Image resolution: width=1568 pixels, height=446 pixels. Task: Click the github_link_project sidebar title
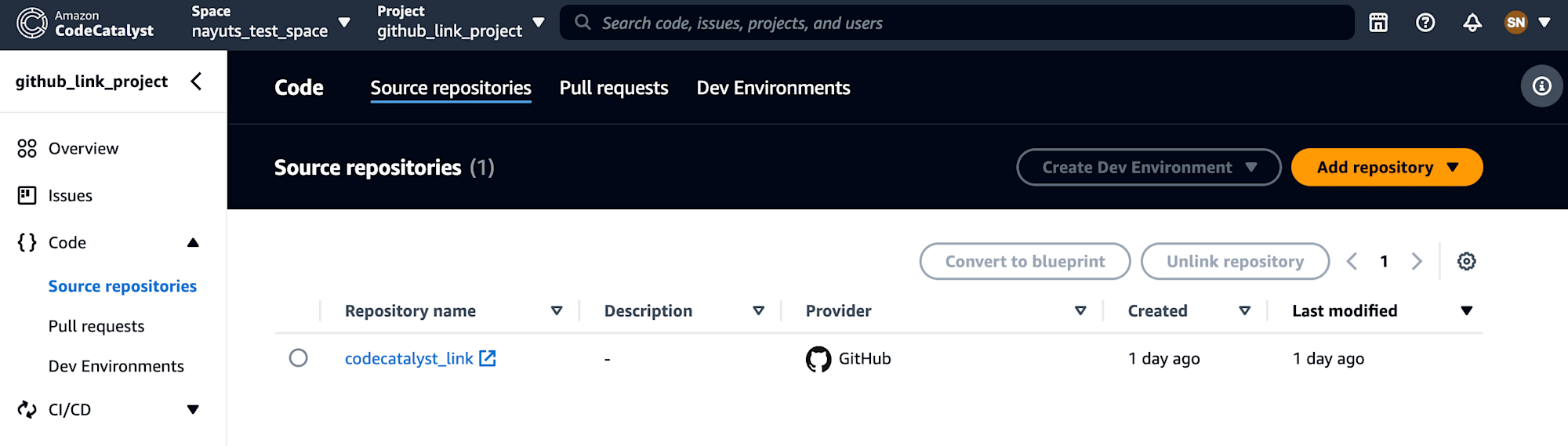click(92, 82)
